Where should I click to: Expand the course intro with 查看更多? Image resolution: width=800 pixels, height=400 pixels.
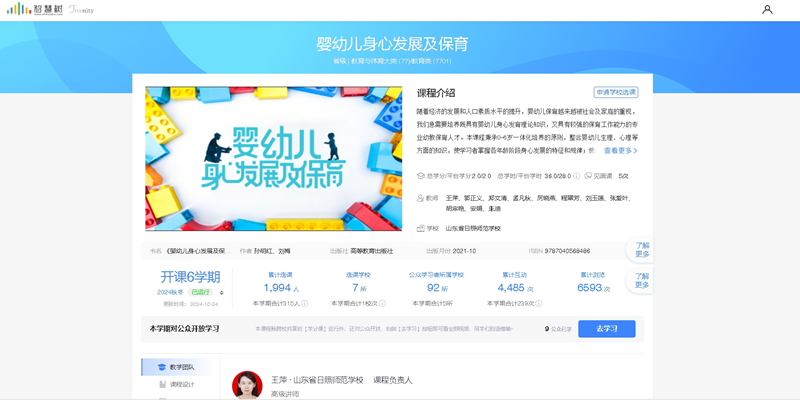tap(620, 151)
